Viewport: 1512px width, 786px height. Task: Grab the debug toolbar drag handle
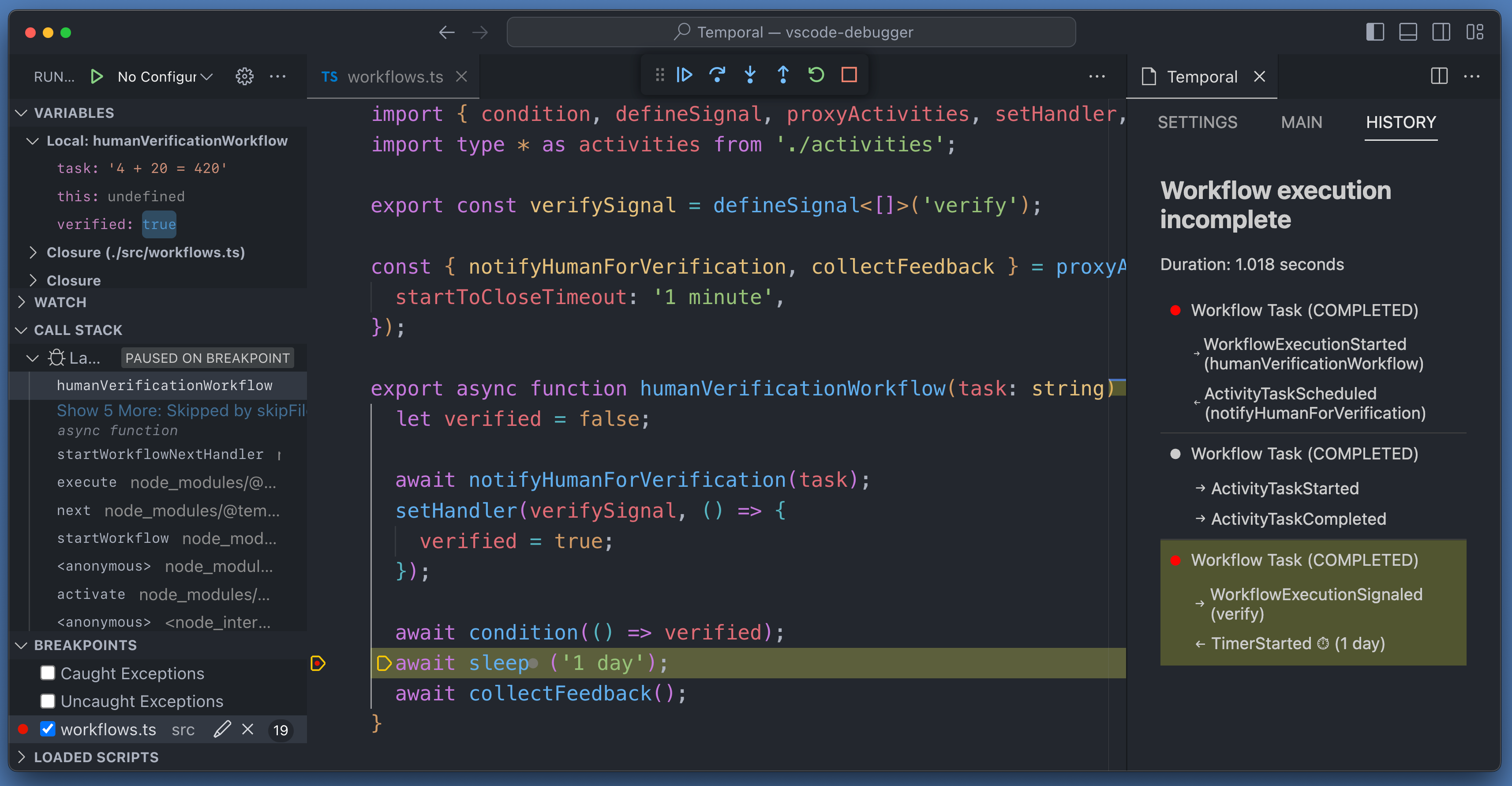(x=660, y=75)
